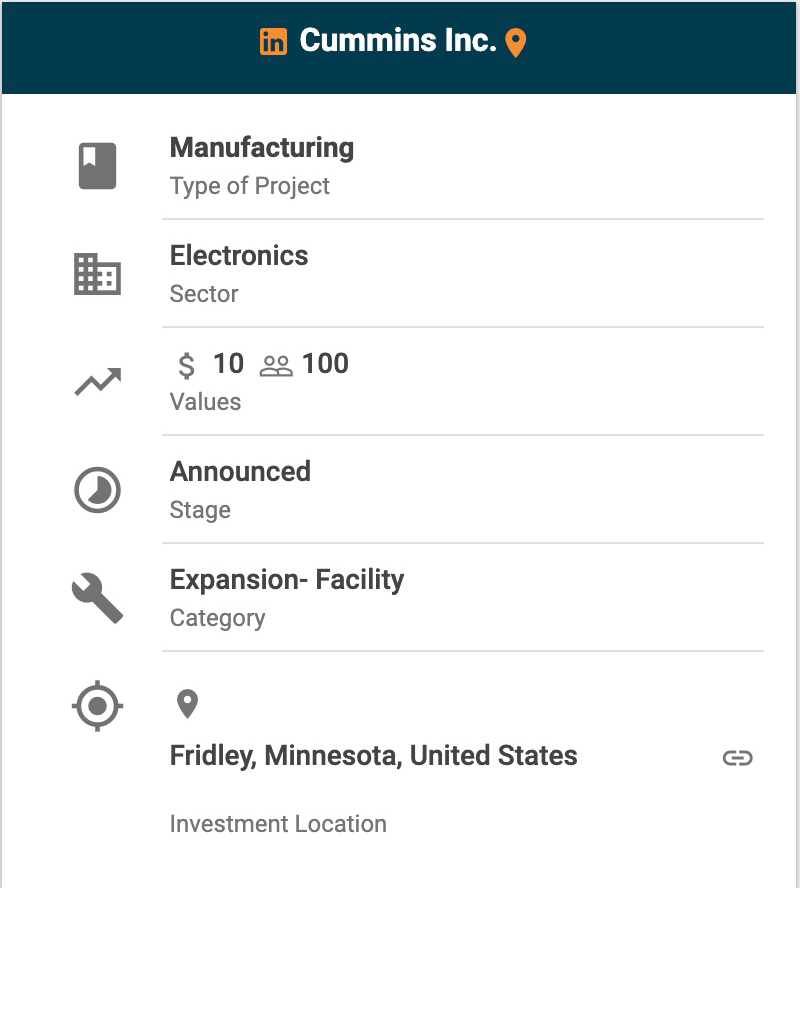Image resolution: width=800 pixels, height=1010 pixels.
Task: Click the link icon beside Fridley location
Action: 737,758
